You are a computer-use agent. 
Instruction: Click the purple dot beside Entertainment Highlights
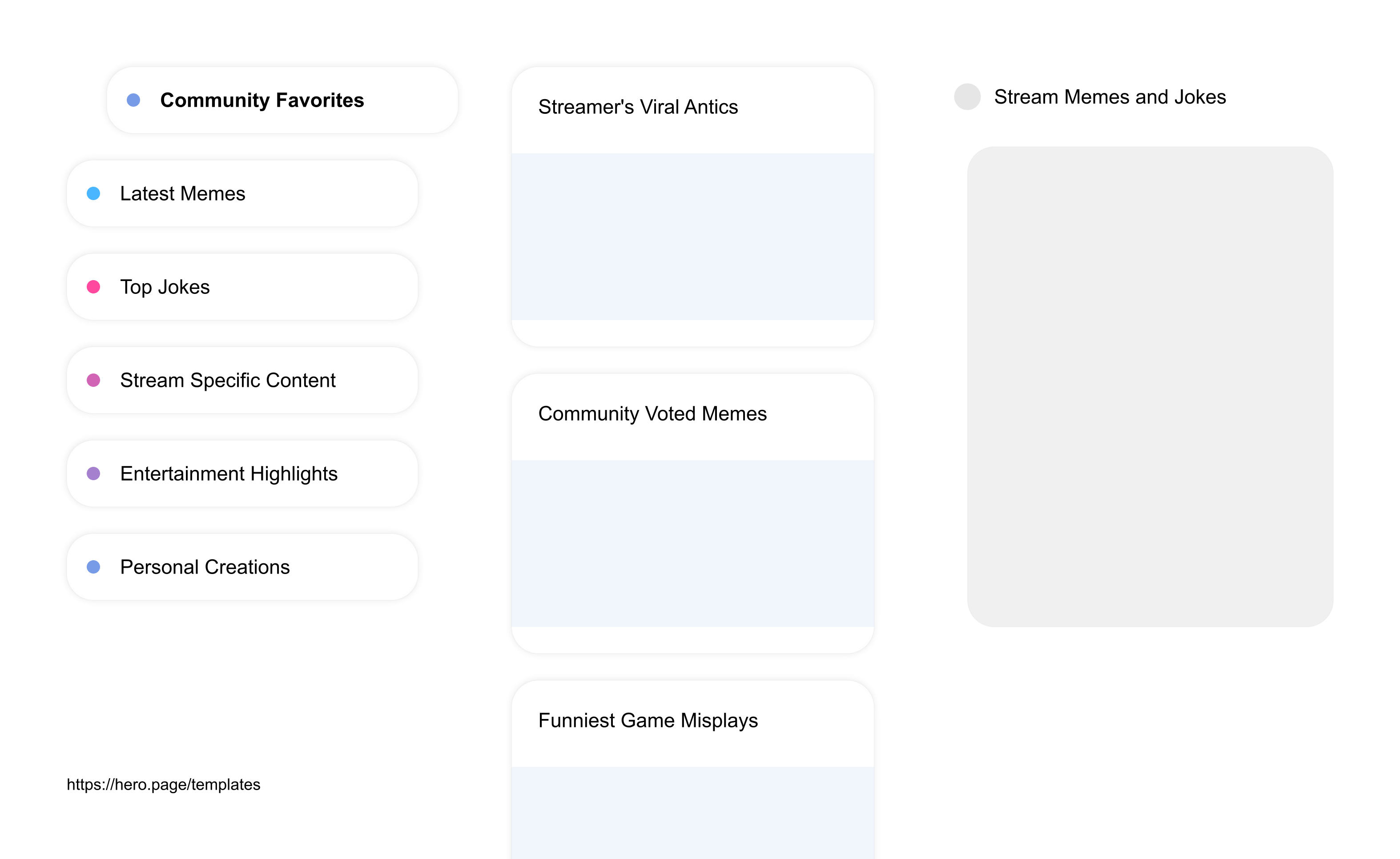tap(93, 474)
